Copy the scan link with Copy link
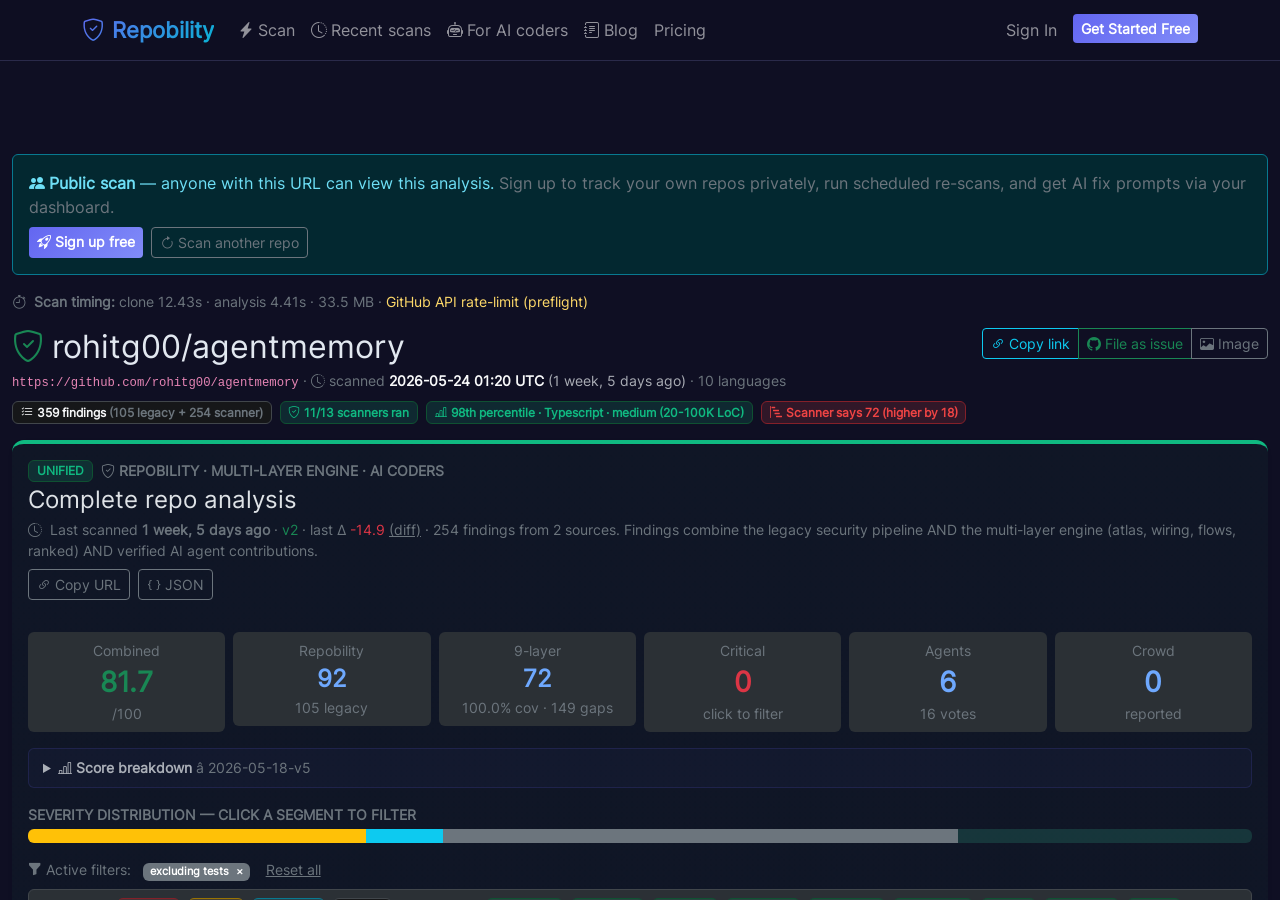 click(x=1030, y=343)
